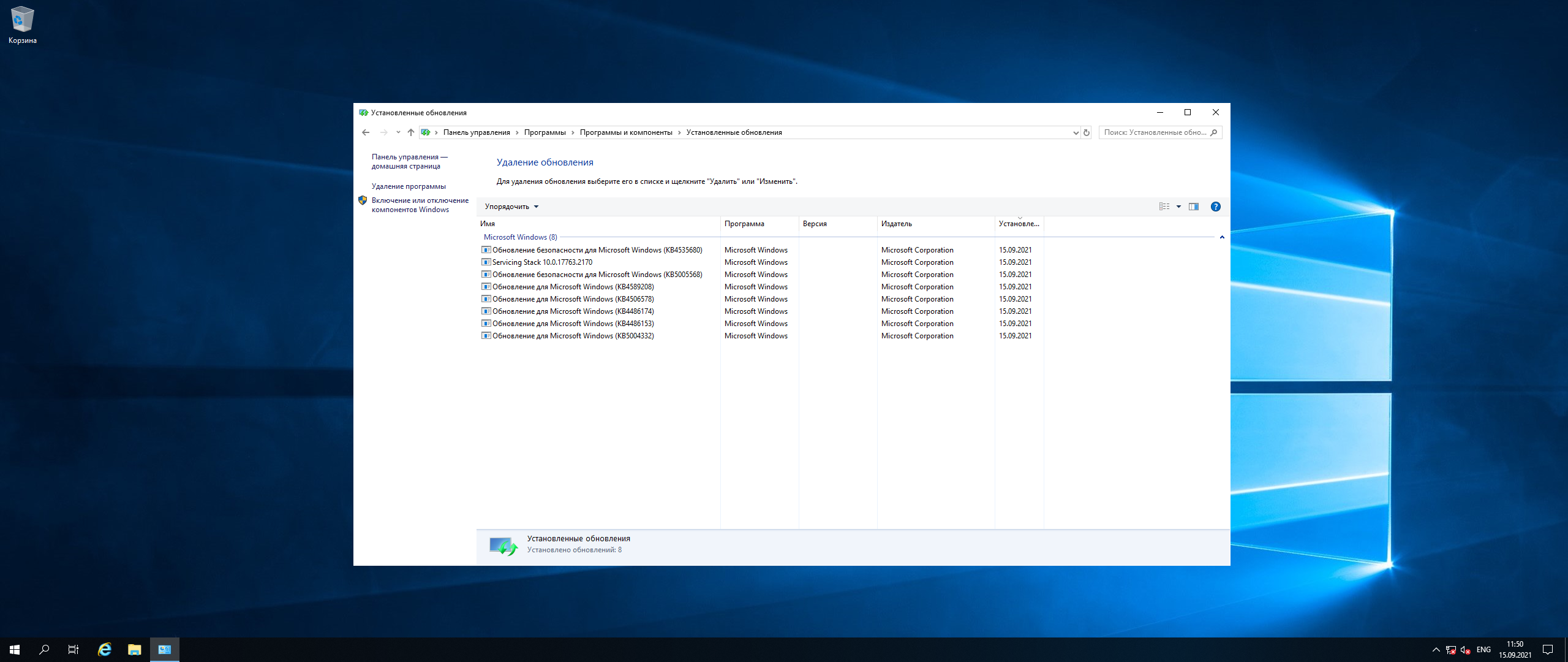Sort by the Программа column header
The image size is (1568, 662).
coord(759,224)
